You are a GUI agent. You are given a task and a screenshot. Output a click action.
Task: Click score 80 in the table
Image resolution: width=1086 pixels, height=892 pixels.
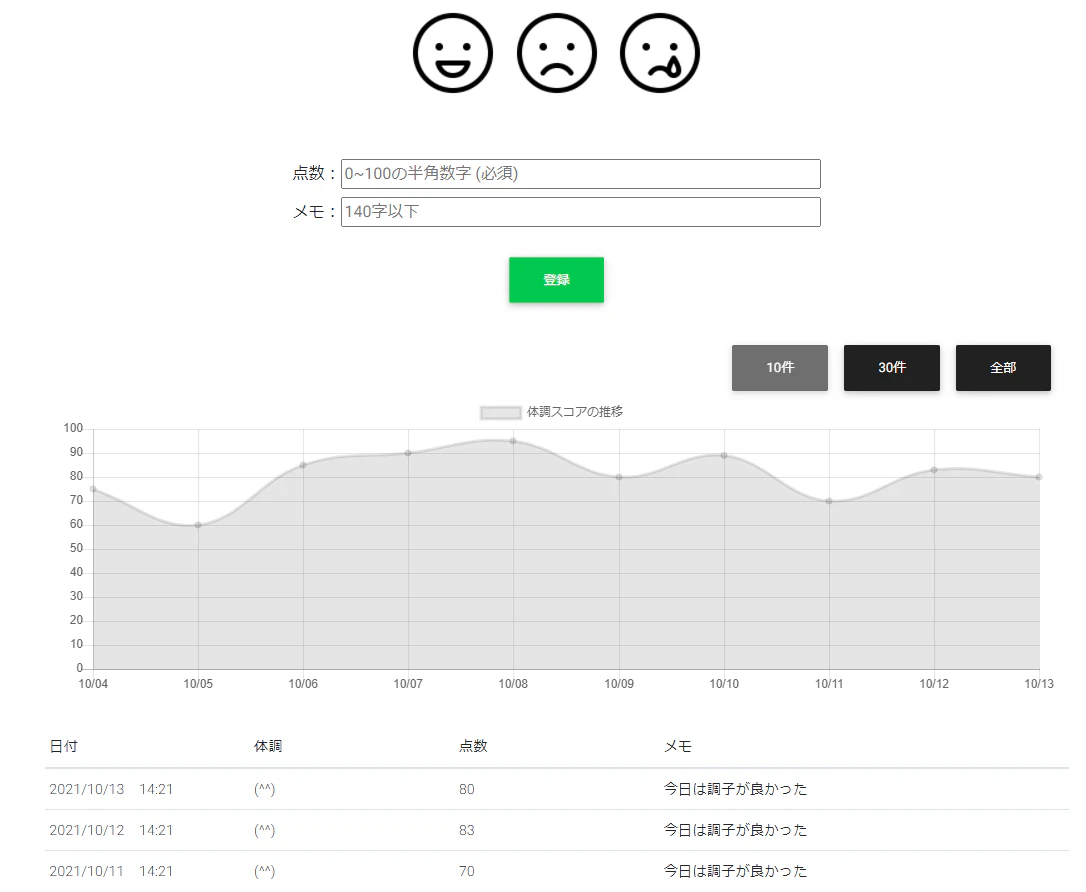467,790
